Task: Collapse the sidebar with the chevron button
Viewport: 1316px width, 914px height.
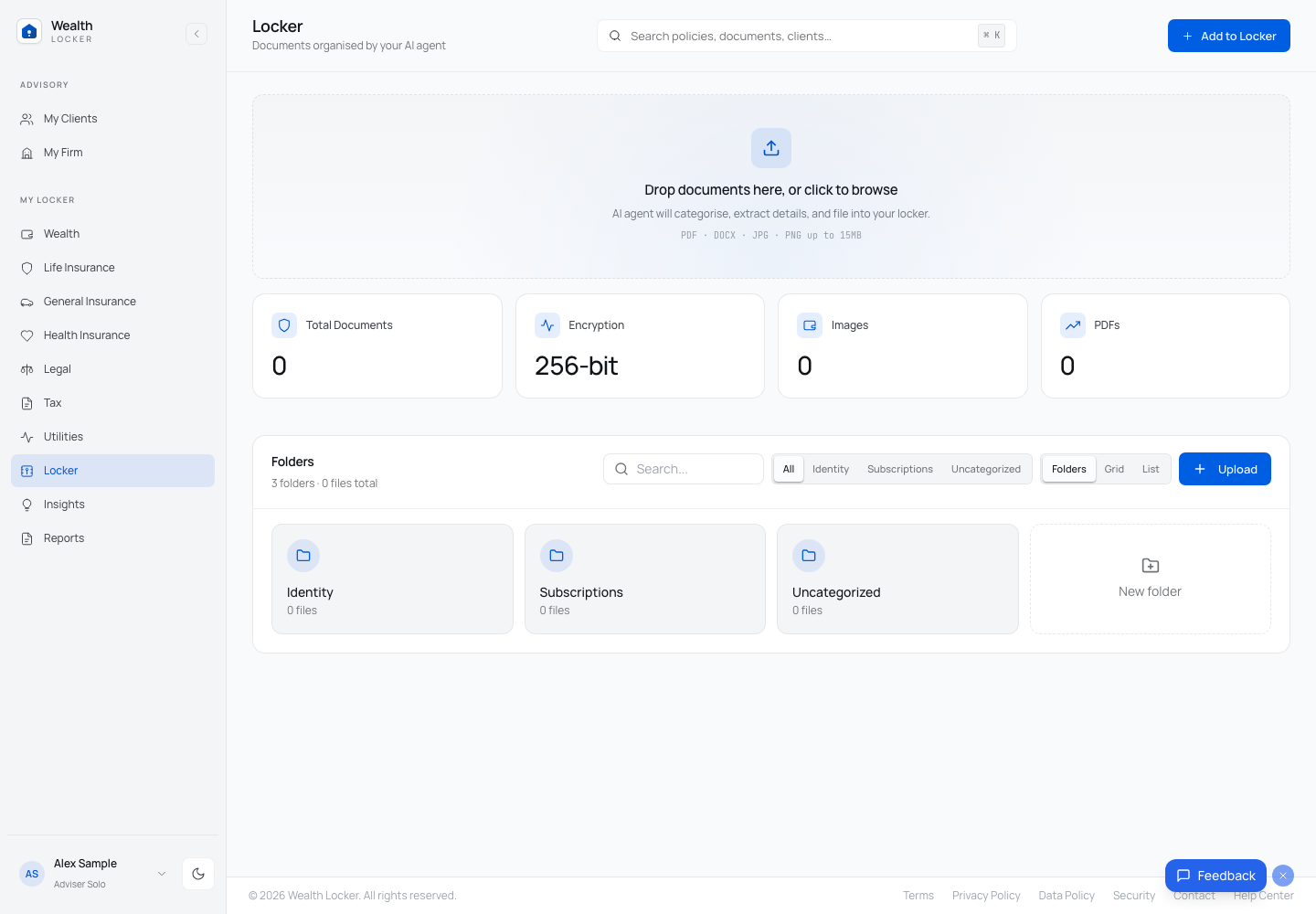Action: point(196,34)
